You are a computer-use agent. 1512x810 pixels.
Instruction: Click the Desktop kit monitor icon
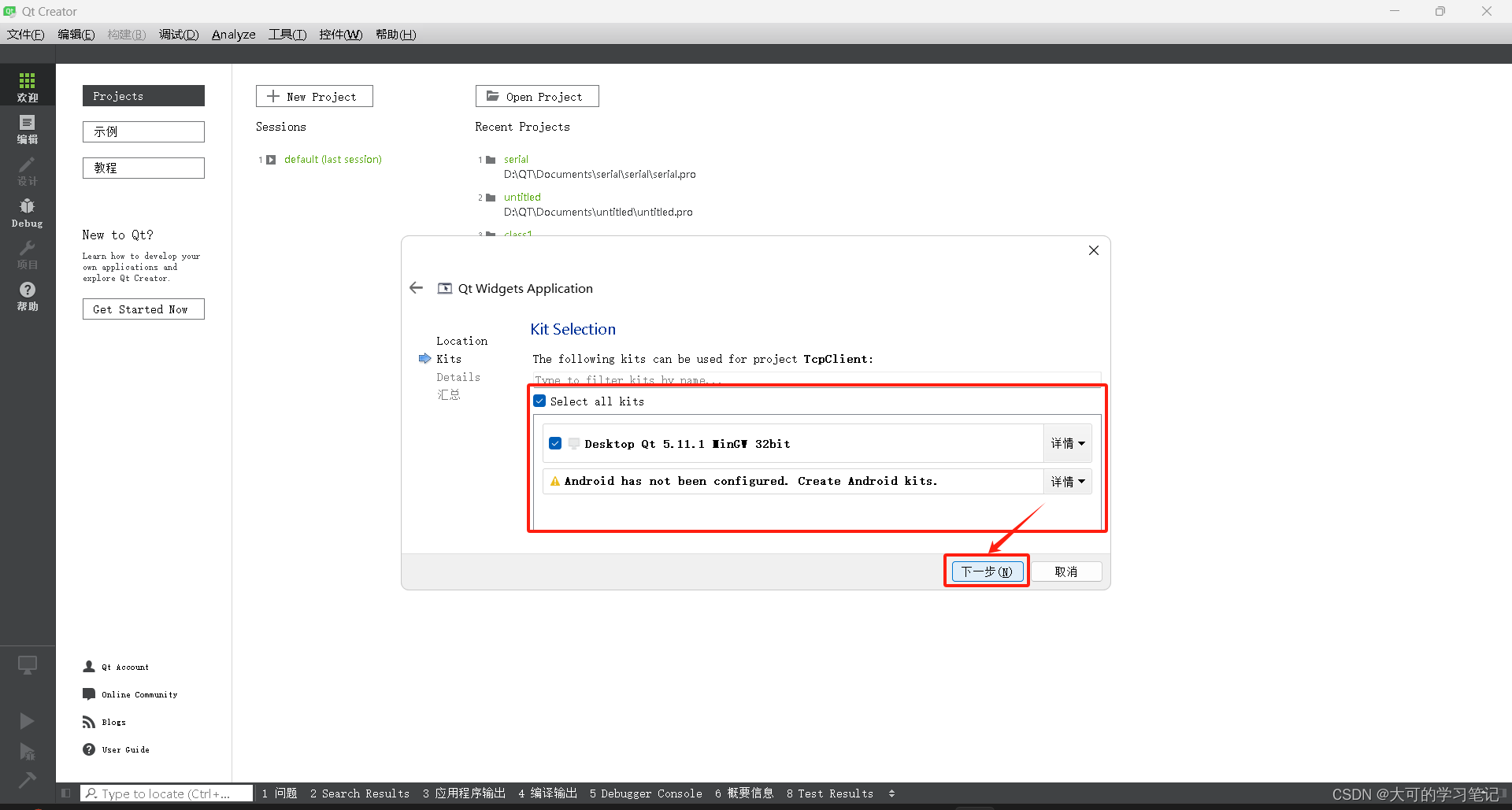(x=573, y=443)
